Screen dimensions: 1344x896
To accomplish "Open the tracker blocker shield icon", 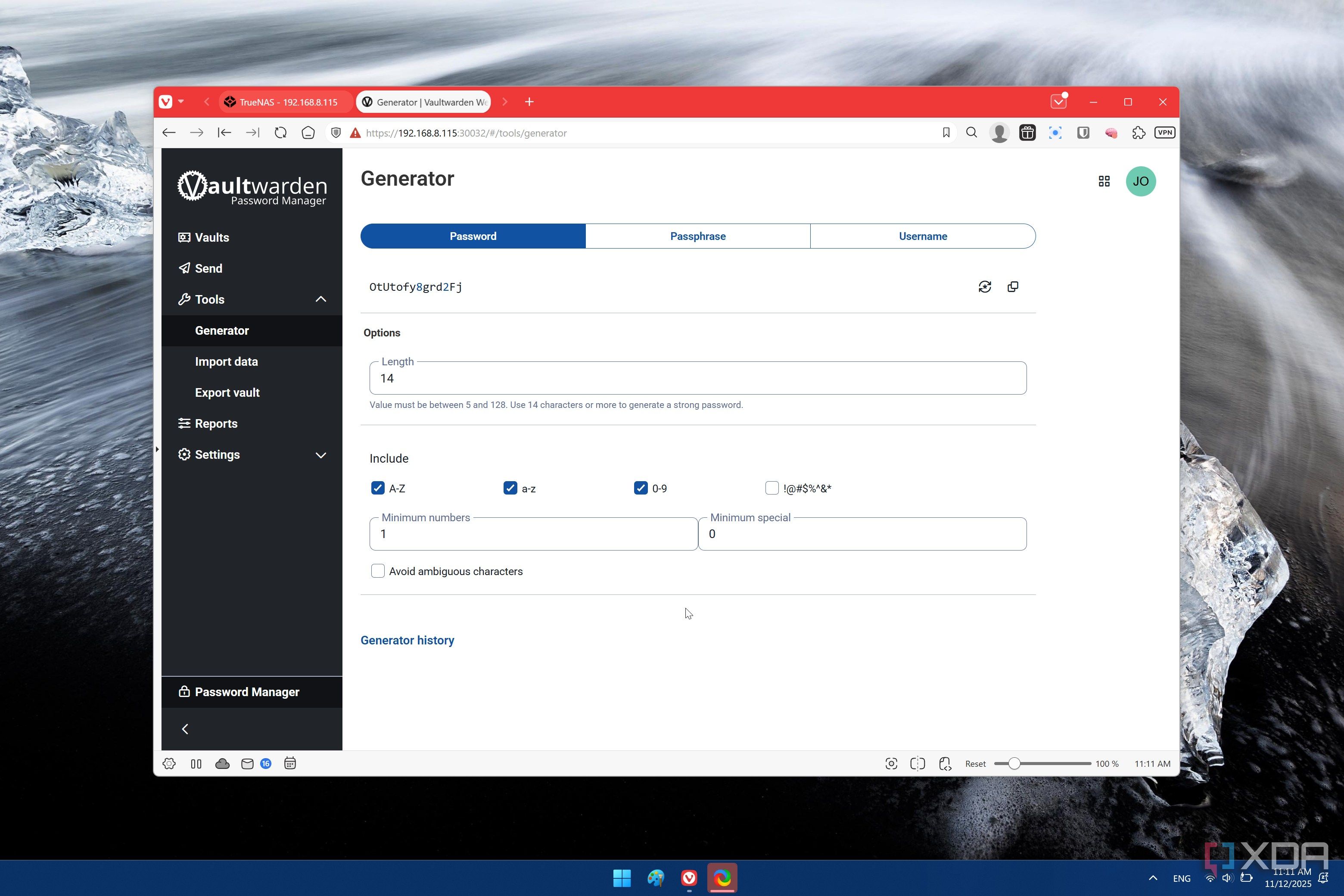I will [x=336, y=133].
